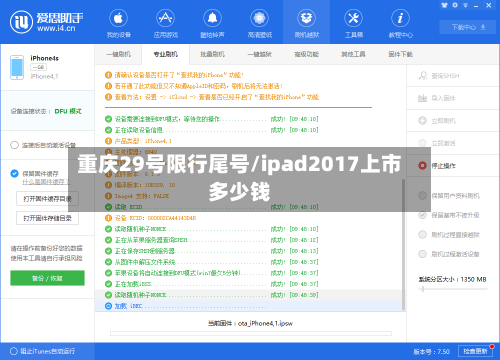Click the red 停止操作 stop icon
500x360 pixels.
[x=422, y=165]
